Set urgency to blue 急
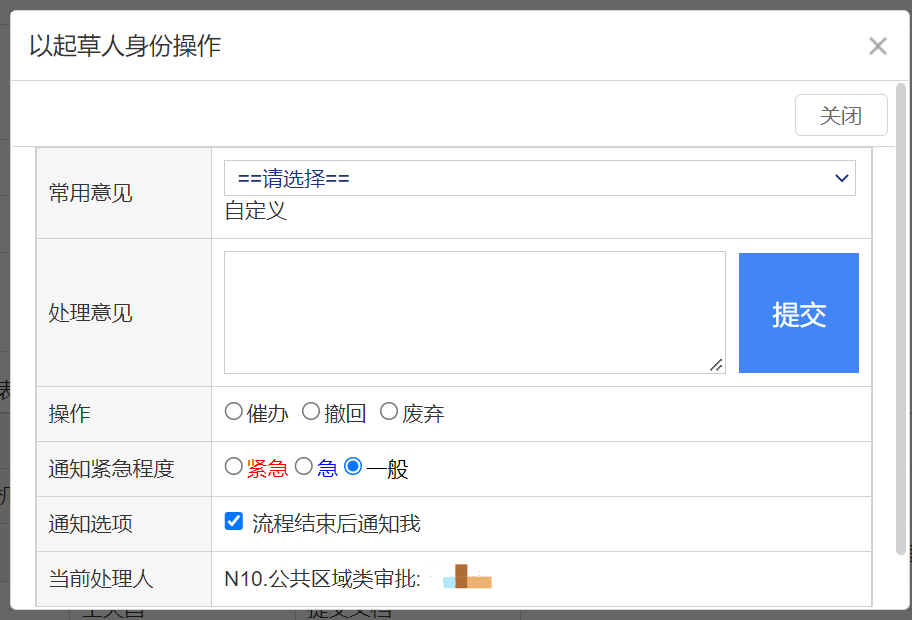912x620 pixels. tap(304, 466)
